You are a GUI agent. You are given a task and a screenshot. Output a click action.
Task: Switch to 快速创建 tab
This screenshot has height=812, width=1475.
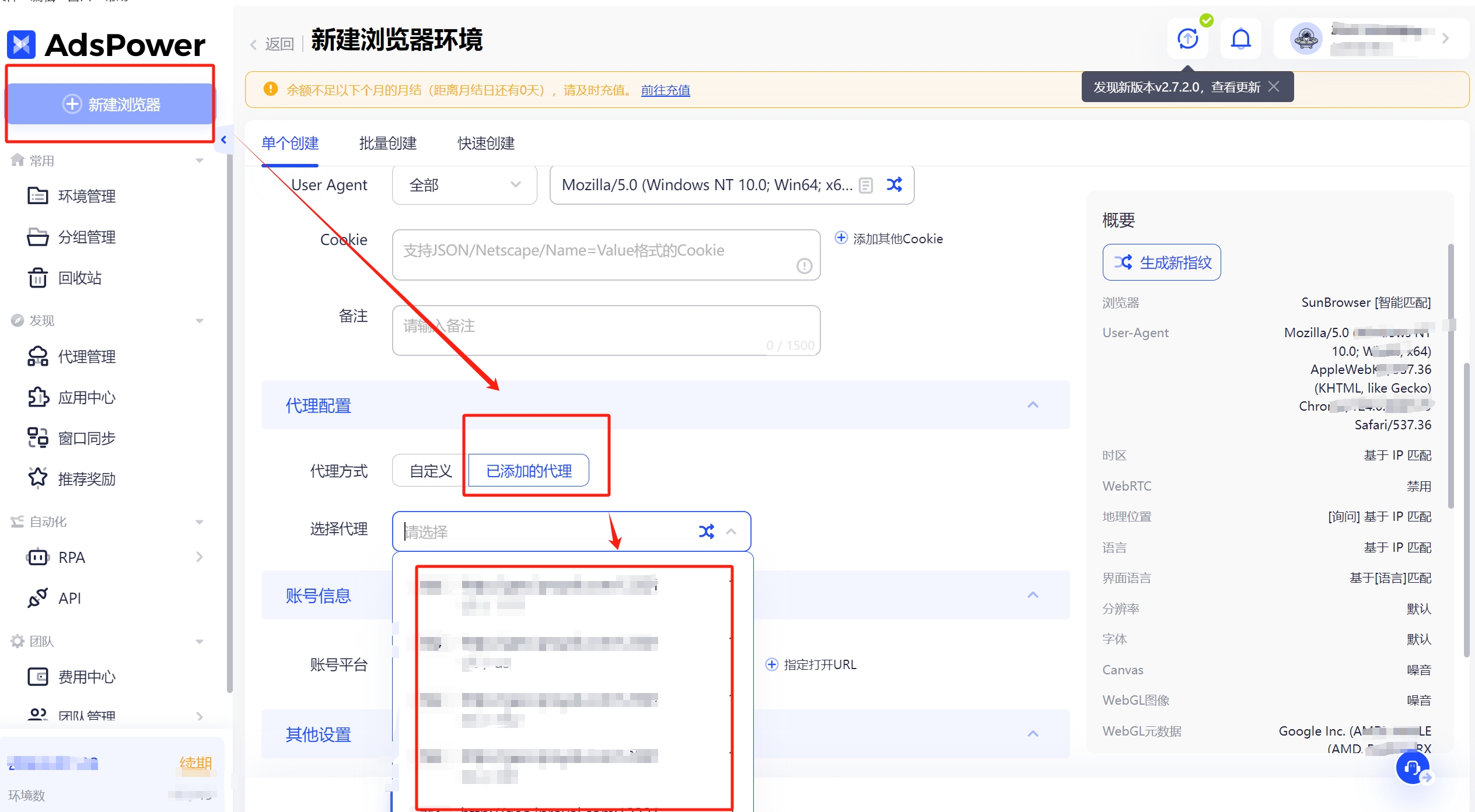click(x=485, y=143)
